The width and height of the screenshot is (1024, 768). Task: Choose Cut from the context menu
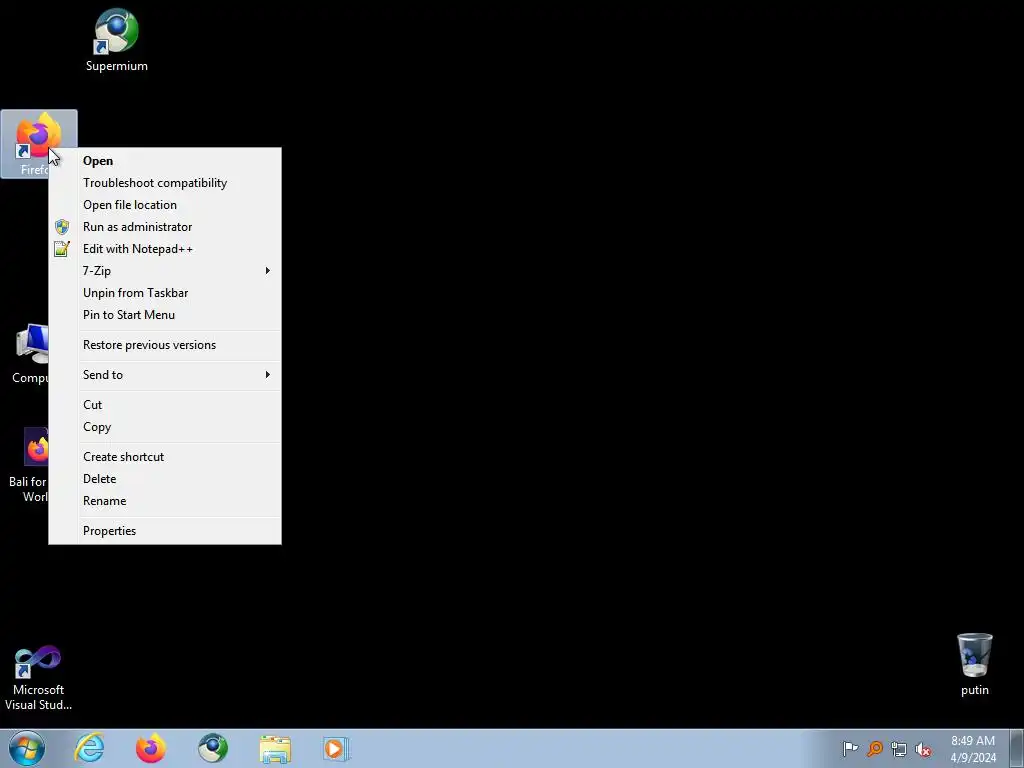click(165, 405)
